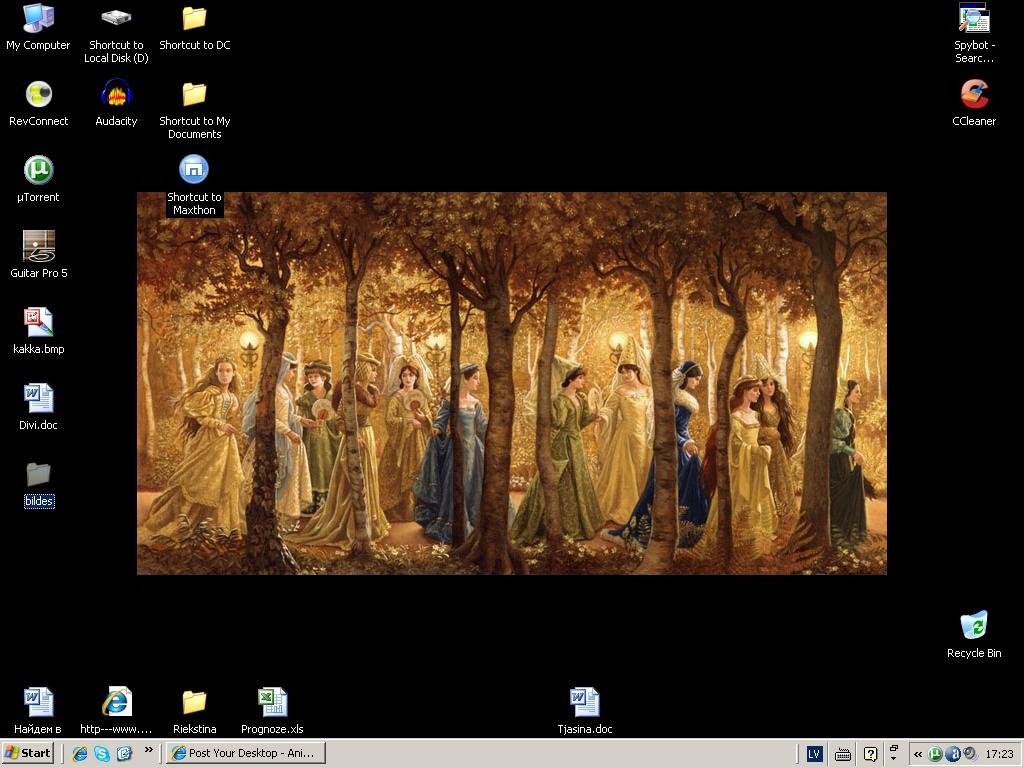The height and width of the screenshot is (768, 1024).
Task: Select the Riekstina folder
Action: click(x=195, y=711)
